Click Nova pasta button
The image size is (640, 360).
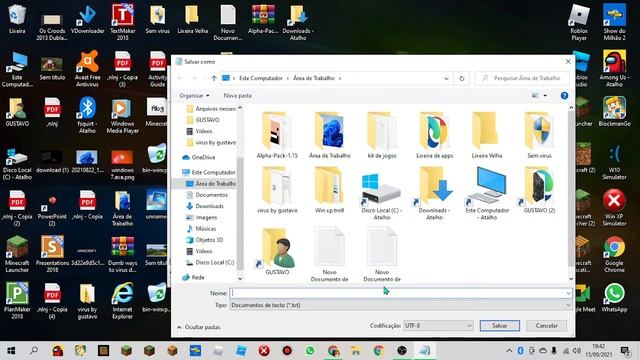[238, 96]
